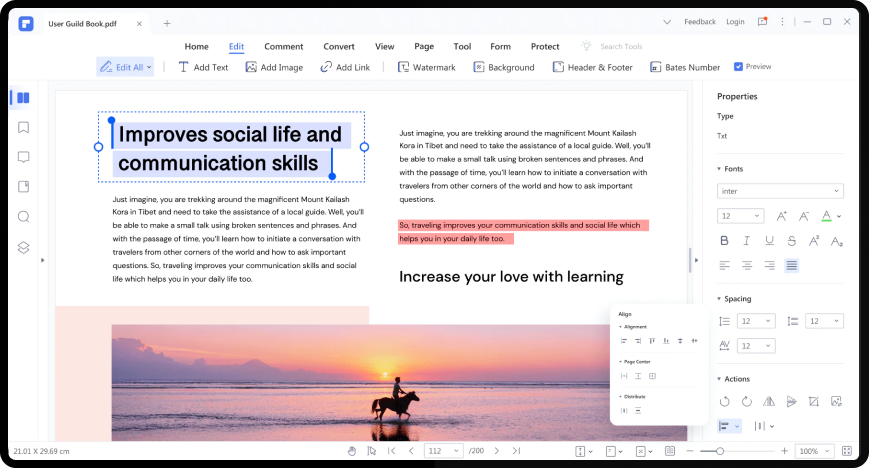Screen dimensions: 869x468
Task: Click the Add Text tool
Action: [203, 67]
